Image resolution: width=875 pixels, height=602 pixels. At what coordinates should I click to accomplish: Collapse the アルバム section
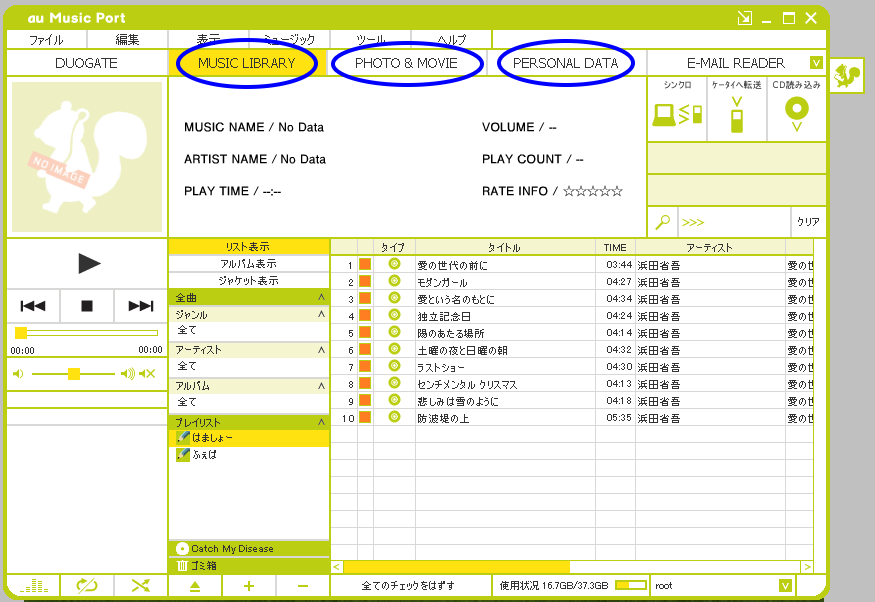tap(321, 386)
